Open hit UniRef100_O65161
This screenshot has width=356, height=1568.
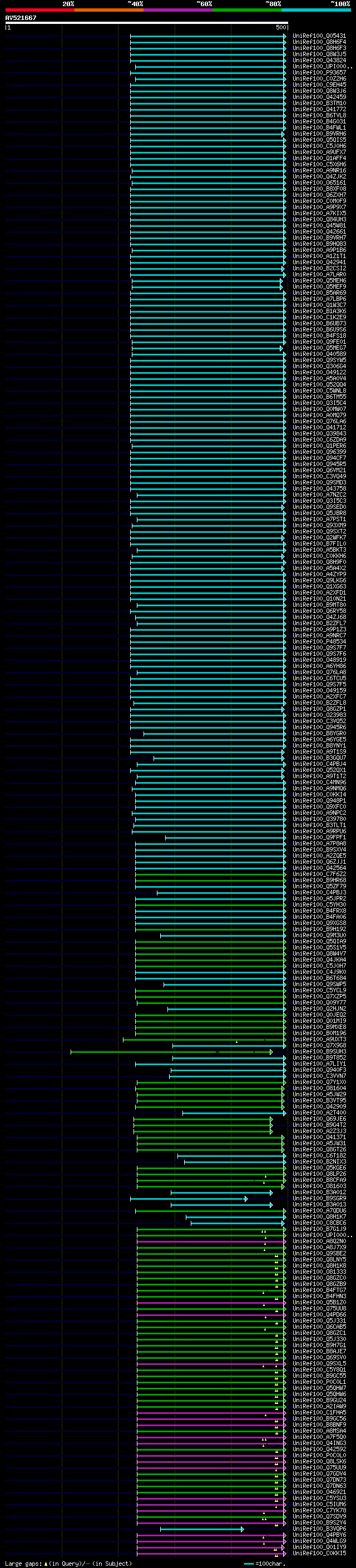click(x=319, y=182)
